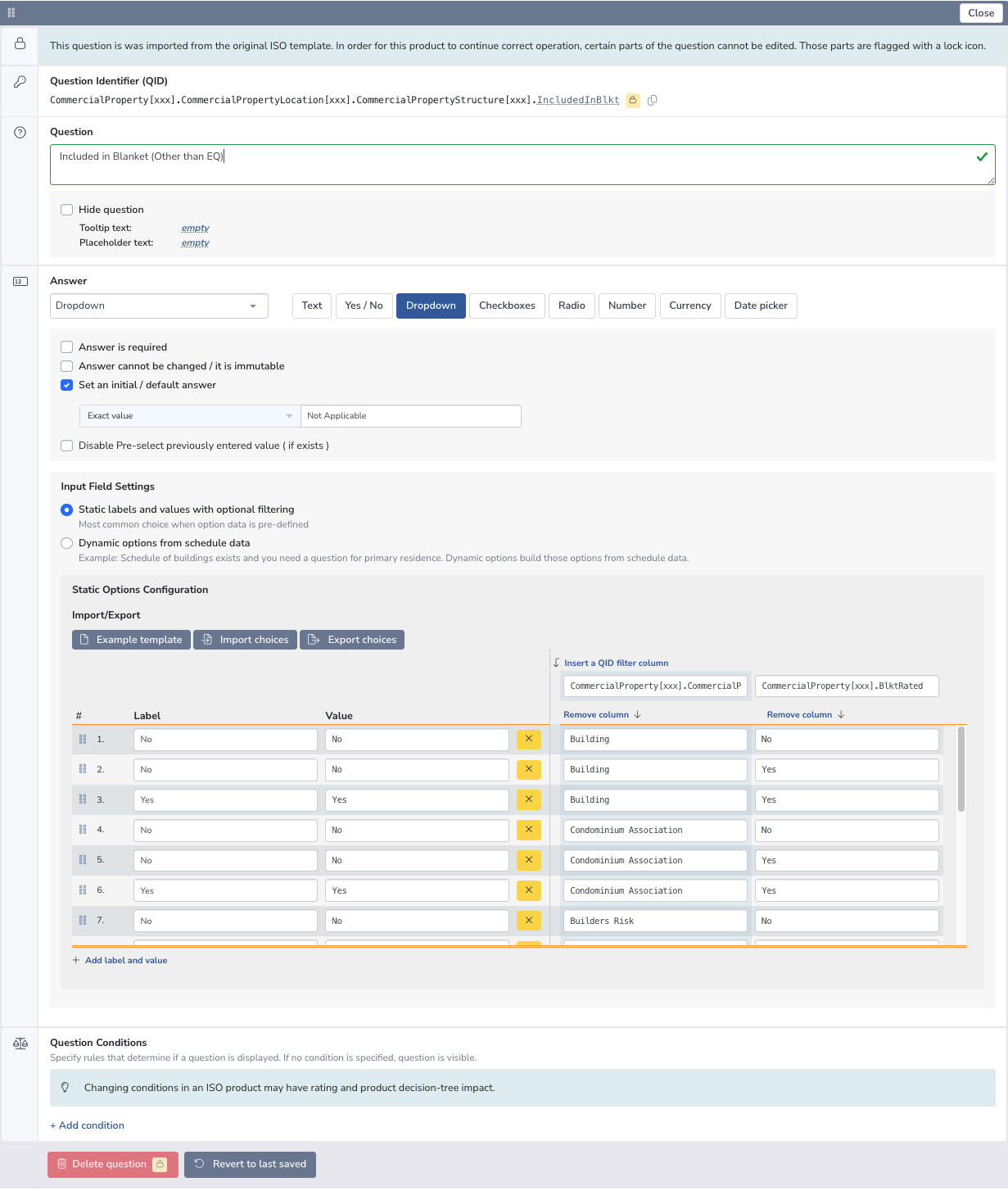Delete option row 6 with the yellow X

529,890
